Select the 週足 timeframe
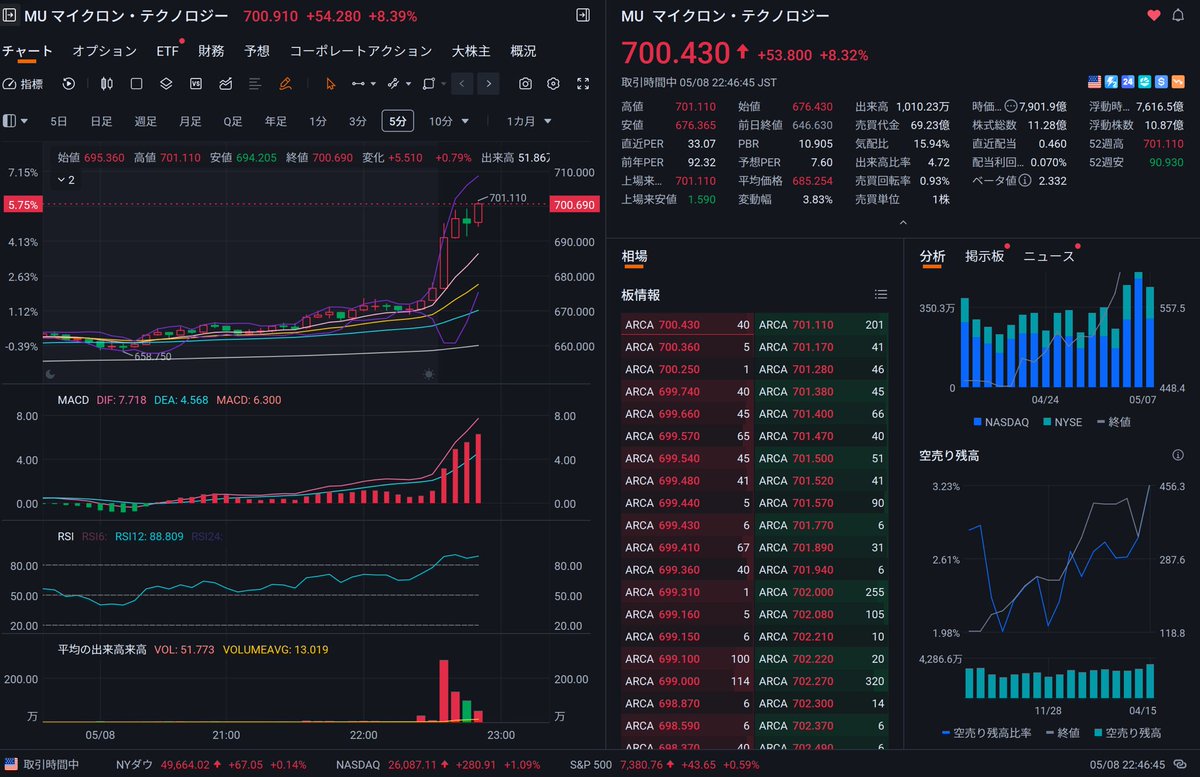The image size is (1200, 777). (x=146, y=121)
